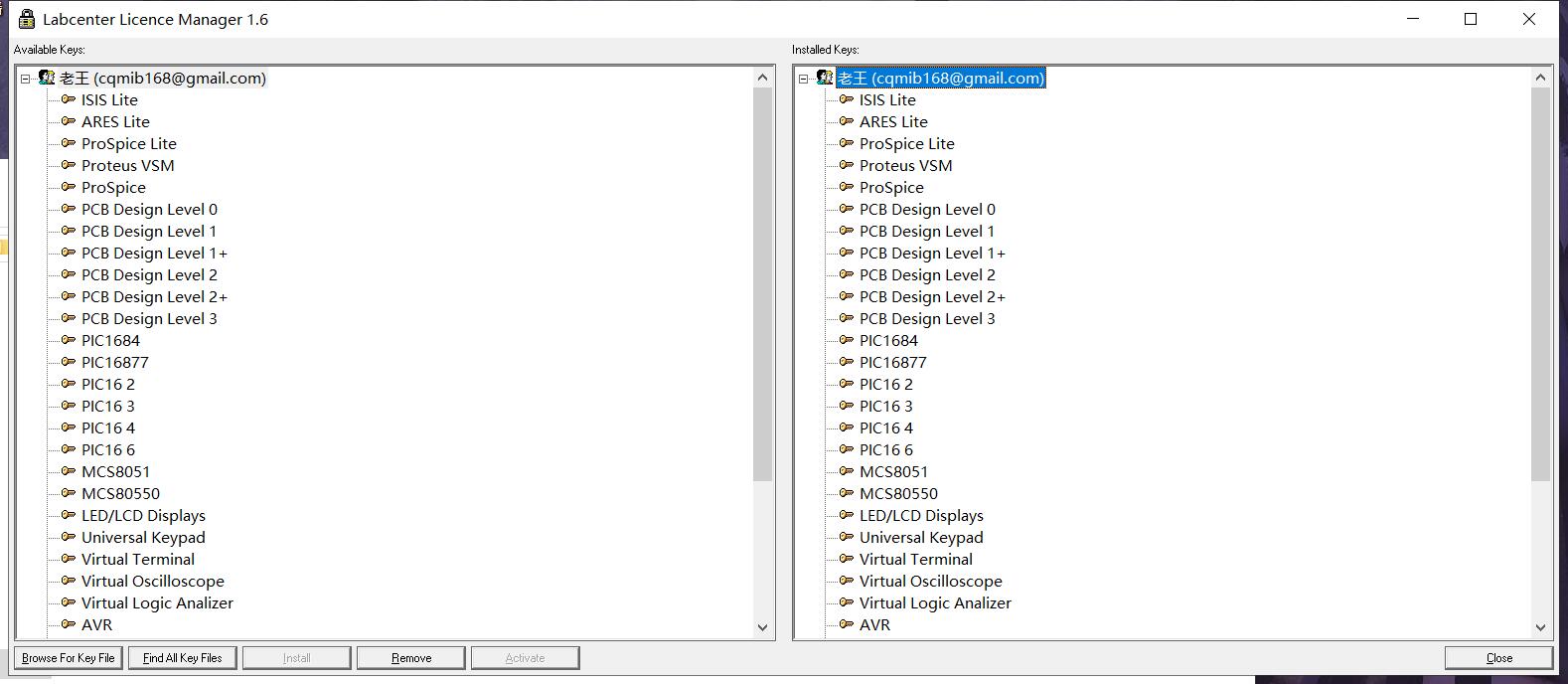Select LED/LCD Displays in Available Keys
The width and height of the screenshot is (1568, 684).
(143, 515)
